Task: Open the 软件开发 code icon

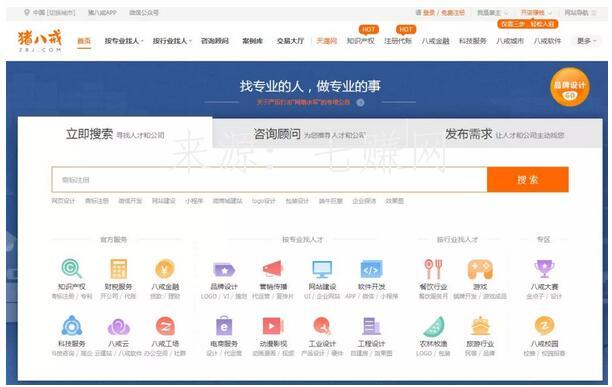Action: tap(371, 269)
